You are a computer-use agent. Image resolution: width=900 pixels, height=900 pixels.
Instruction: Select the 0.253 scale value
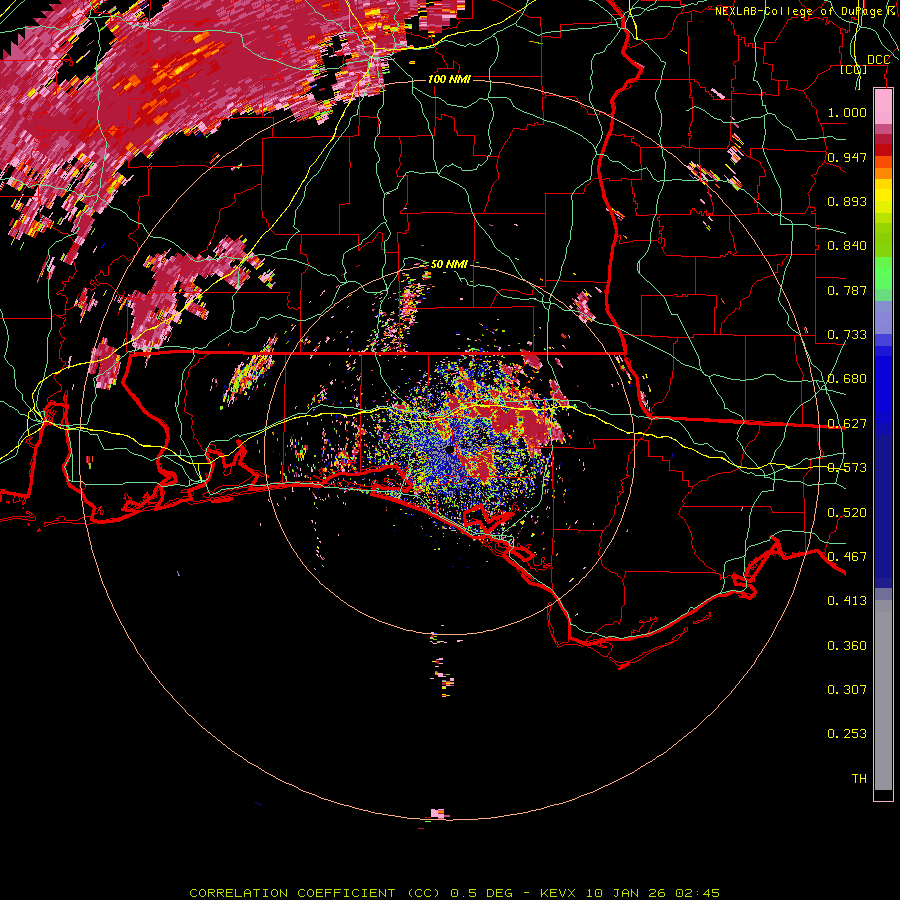coord(847,734)
